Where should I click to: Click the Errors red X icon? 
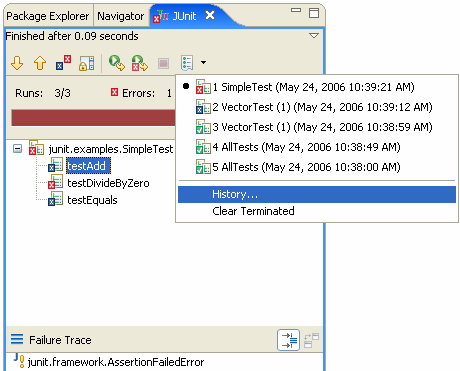coord(114,92)
